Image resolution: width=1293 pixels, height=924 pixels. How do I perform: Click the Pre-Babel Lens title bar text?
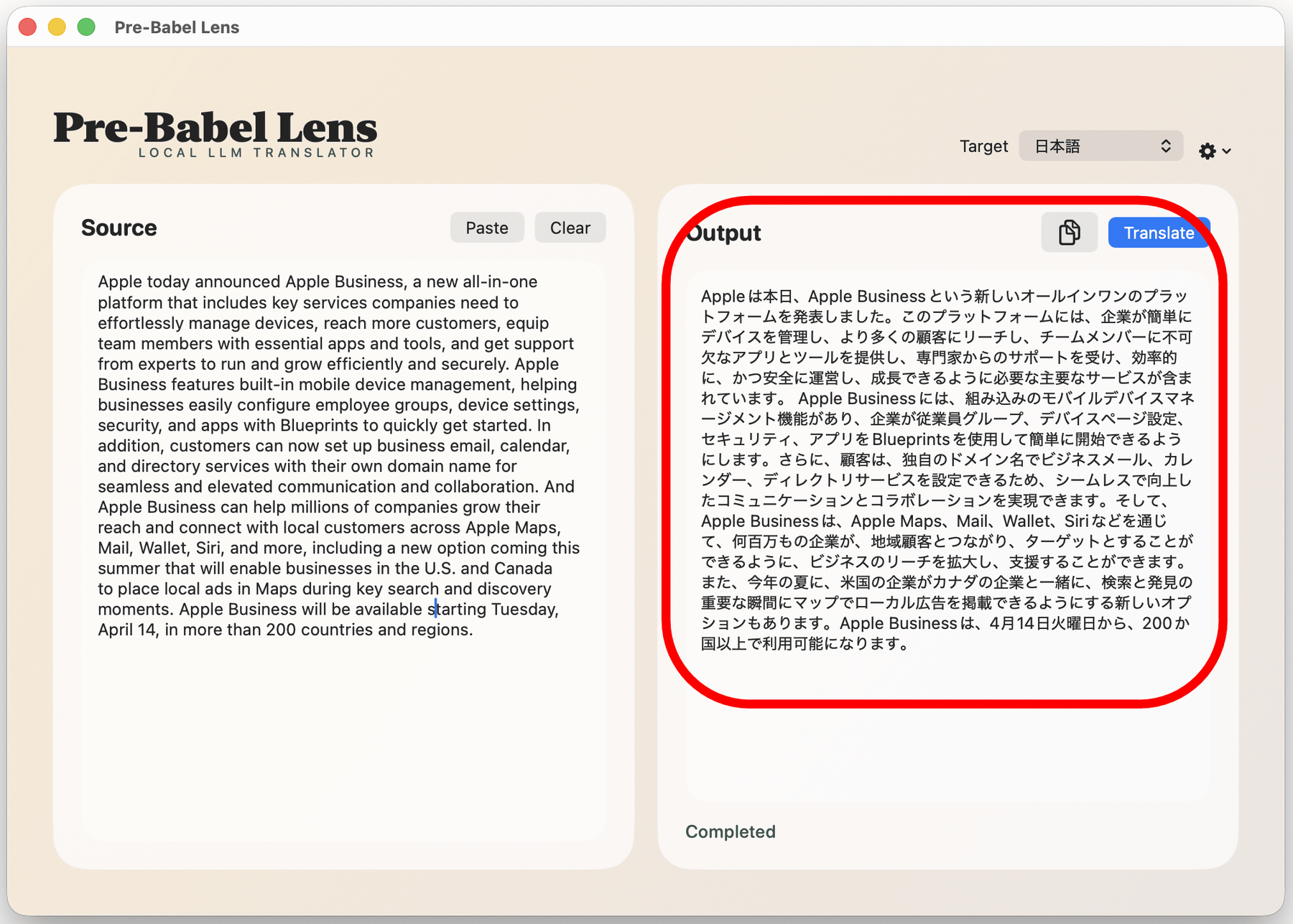click(177, 27)
